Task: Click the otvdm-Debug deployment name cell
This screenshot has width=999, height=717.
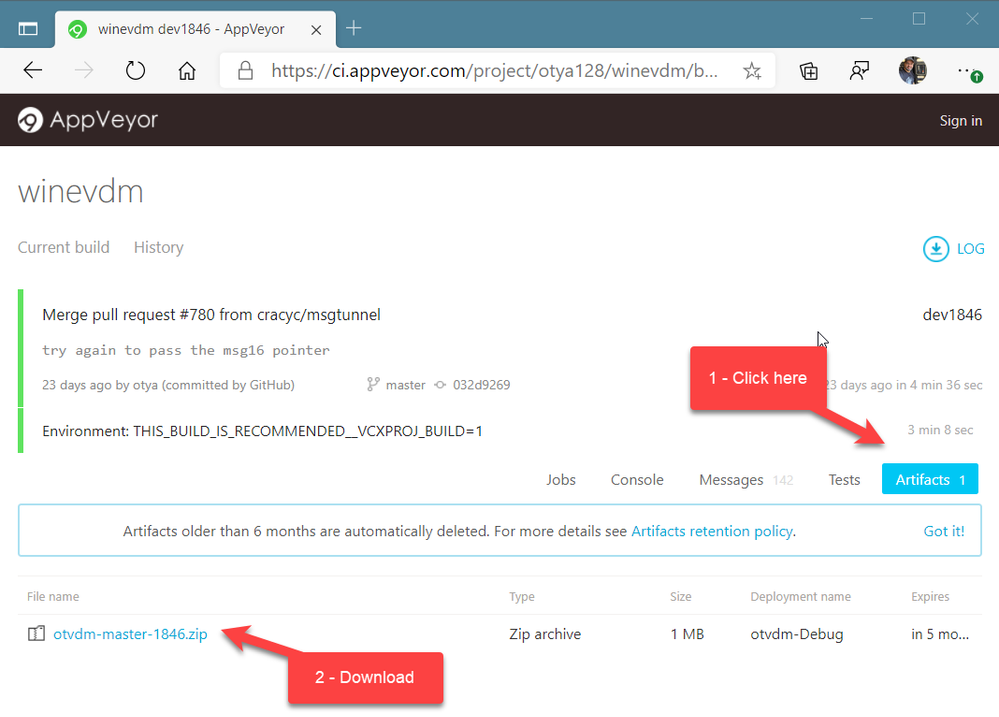Action: pos(796,634)
